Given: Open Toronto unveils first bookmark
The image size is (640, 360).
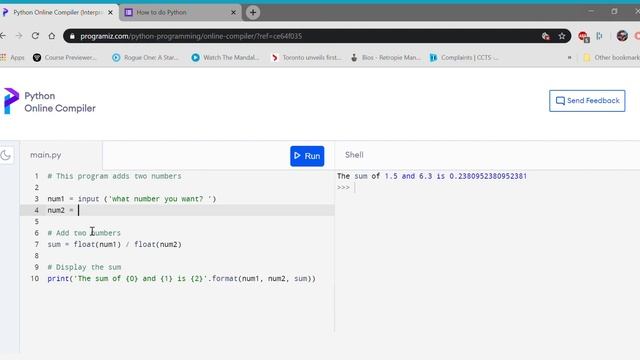Looking at the screenshot, I should point(306,58).
